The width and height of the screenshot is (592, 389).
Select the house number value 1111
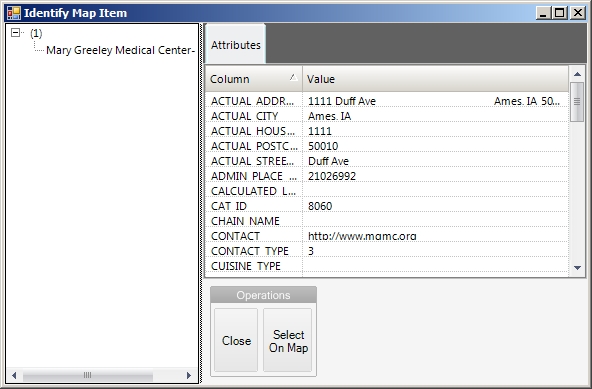pos(319,131)
